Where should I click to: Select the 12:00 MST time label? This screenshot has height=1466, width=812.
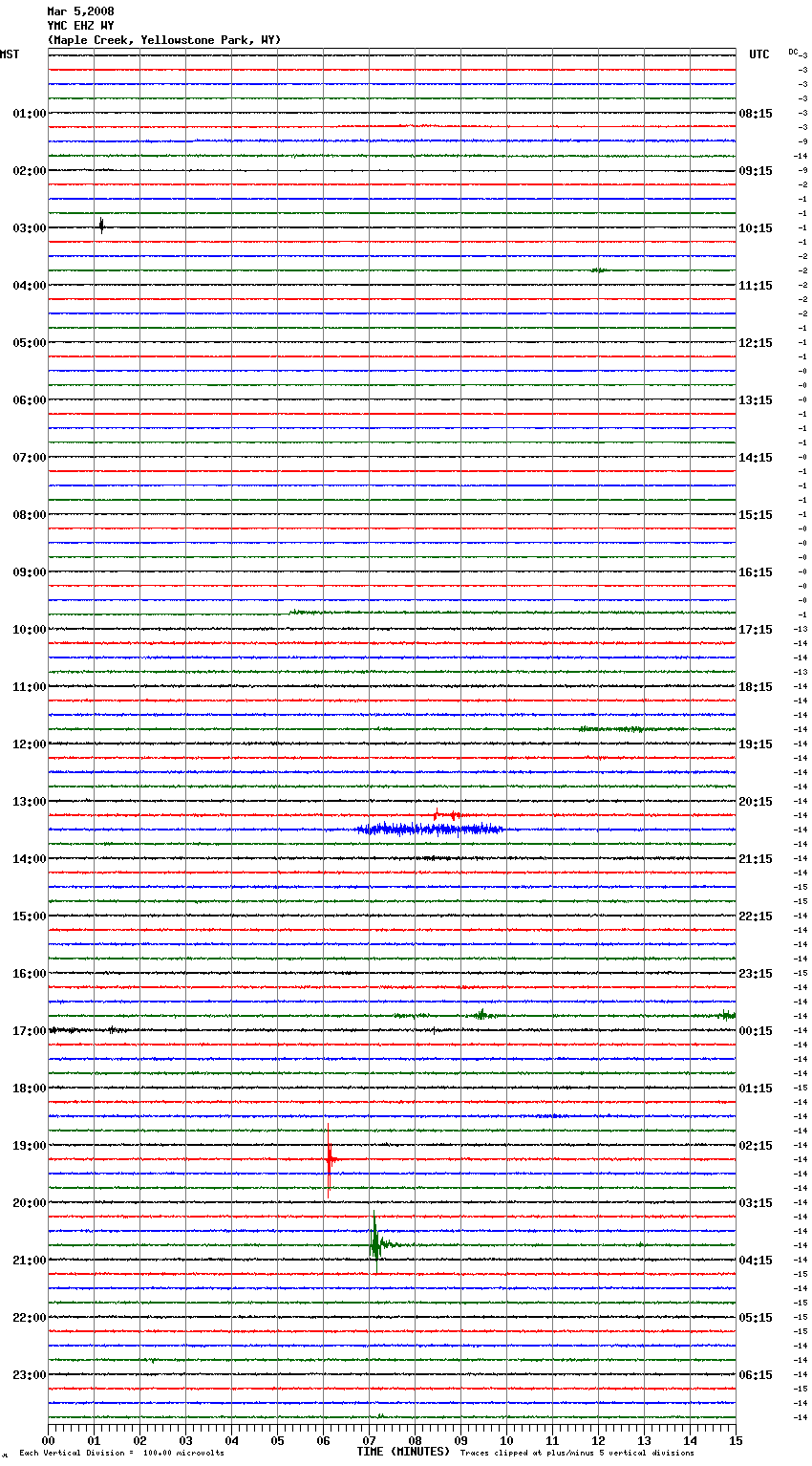[x=30, y=744]
